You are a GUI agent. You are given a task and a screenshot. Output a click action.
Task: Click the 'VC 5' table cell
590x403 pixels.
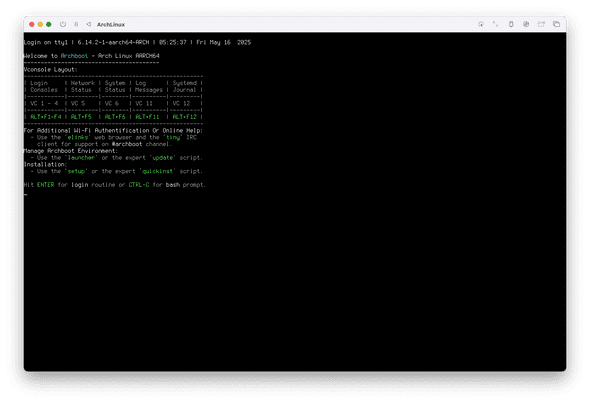click(x=78, y=103)
